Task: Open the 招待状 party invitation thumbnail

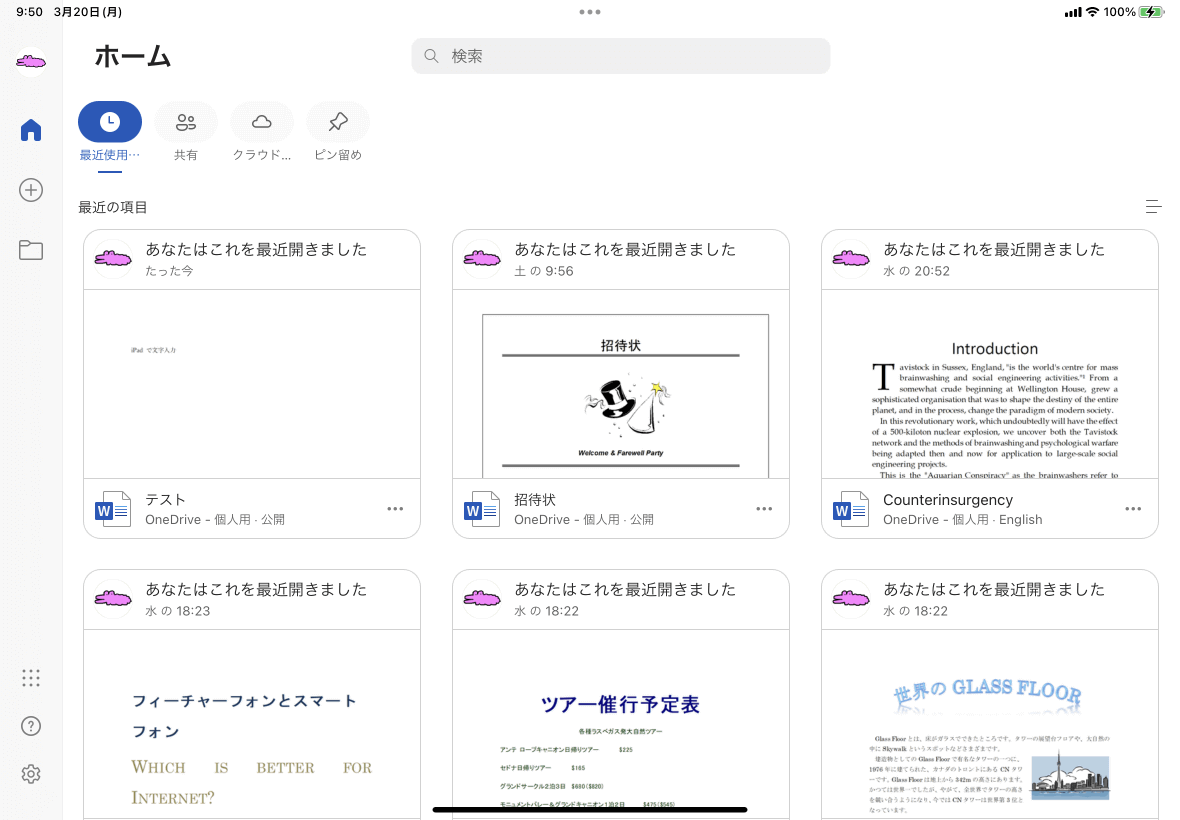Action: [621, 384]
